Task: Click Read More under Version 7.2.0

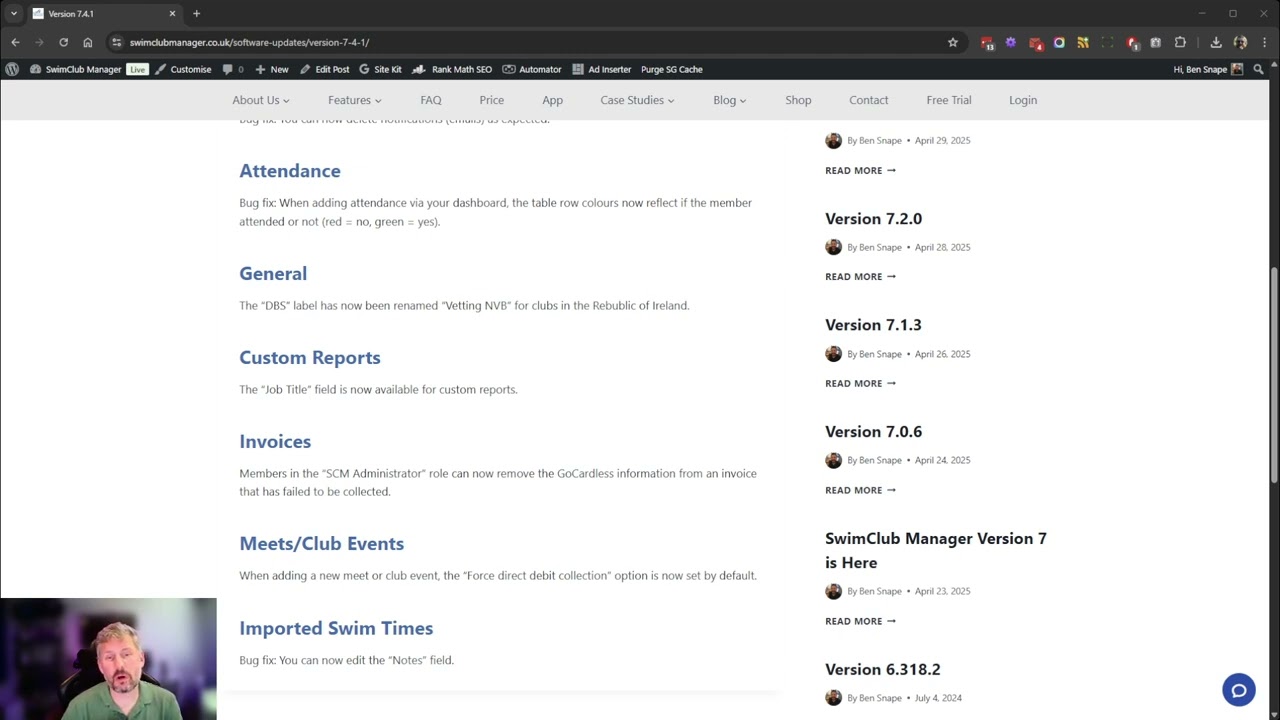Action: (x=860, y=276)
